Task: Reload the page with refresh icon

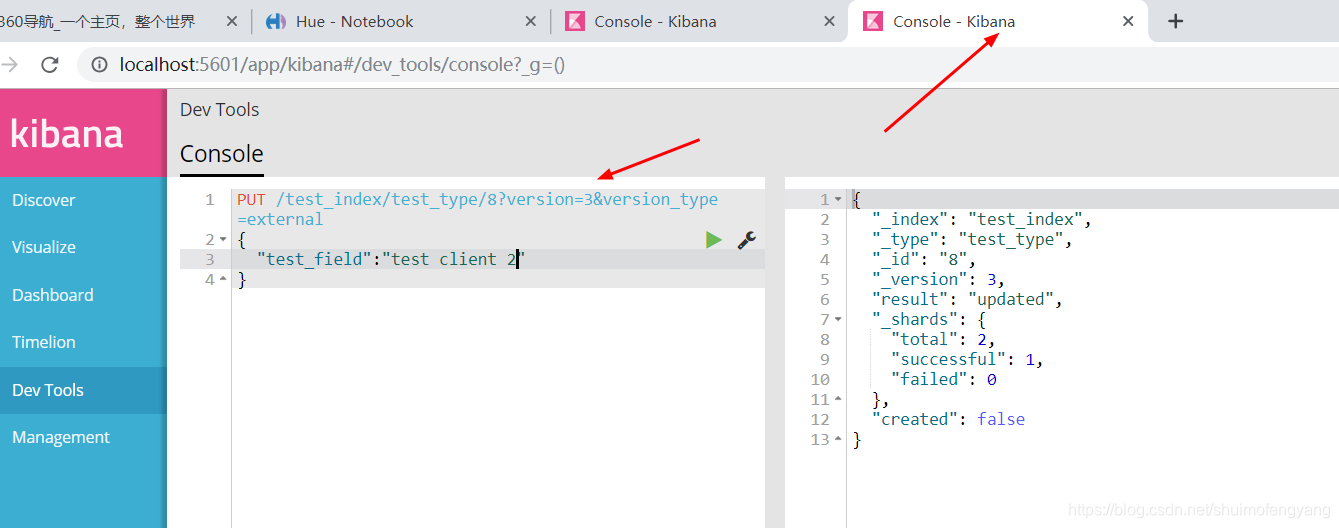Action: (50, 65)
